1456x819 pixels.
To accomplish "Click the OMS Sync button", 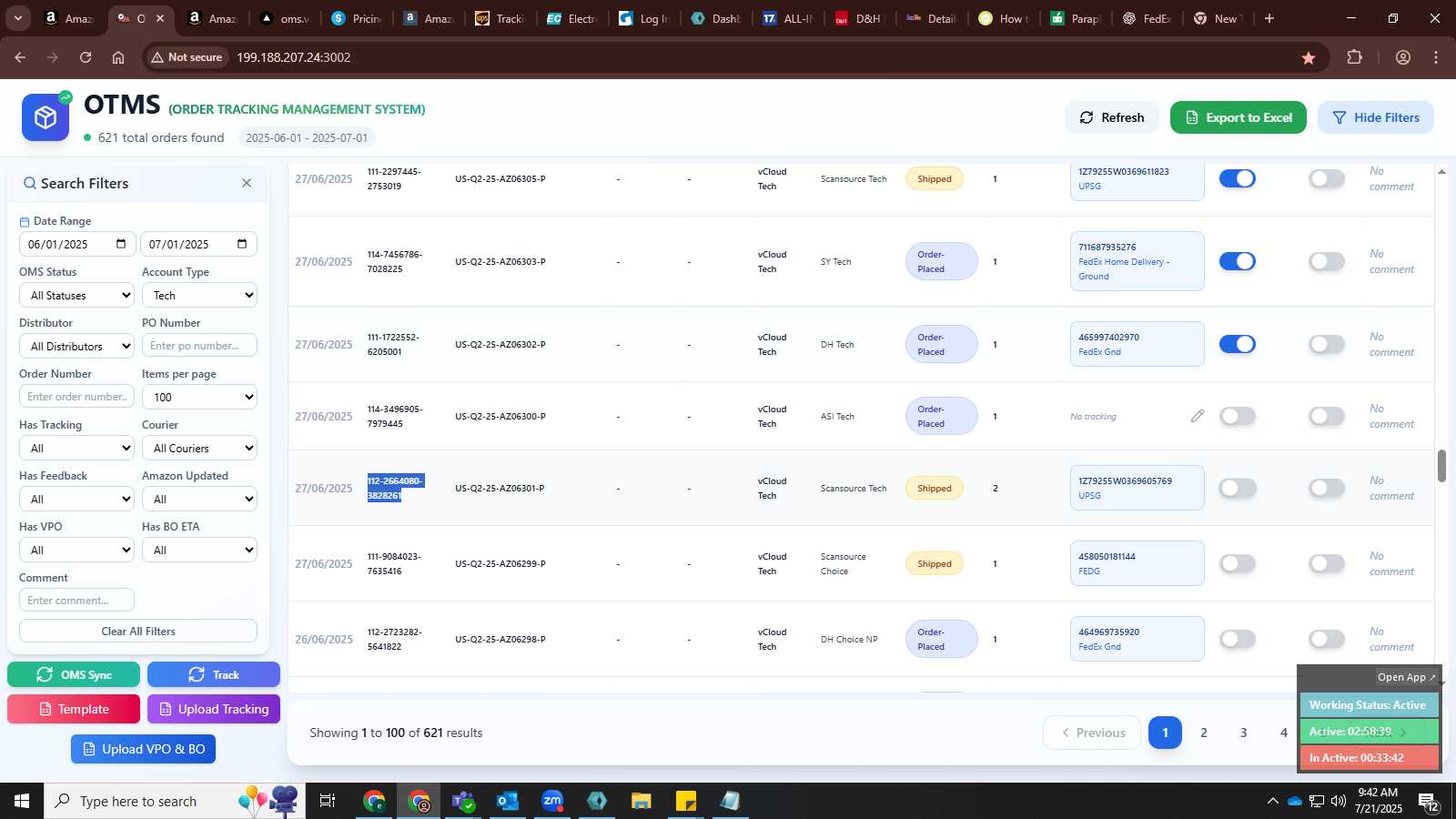I will [74, 674].
